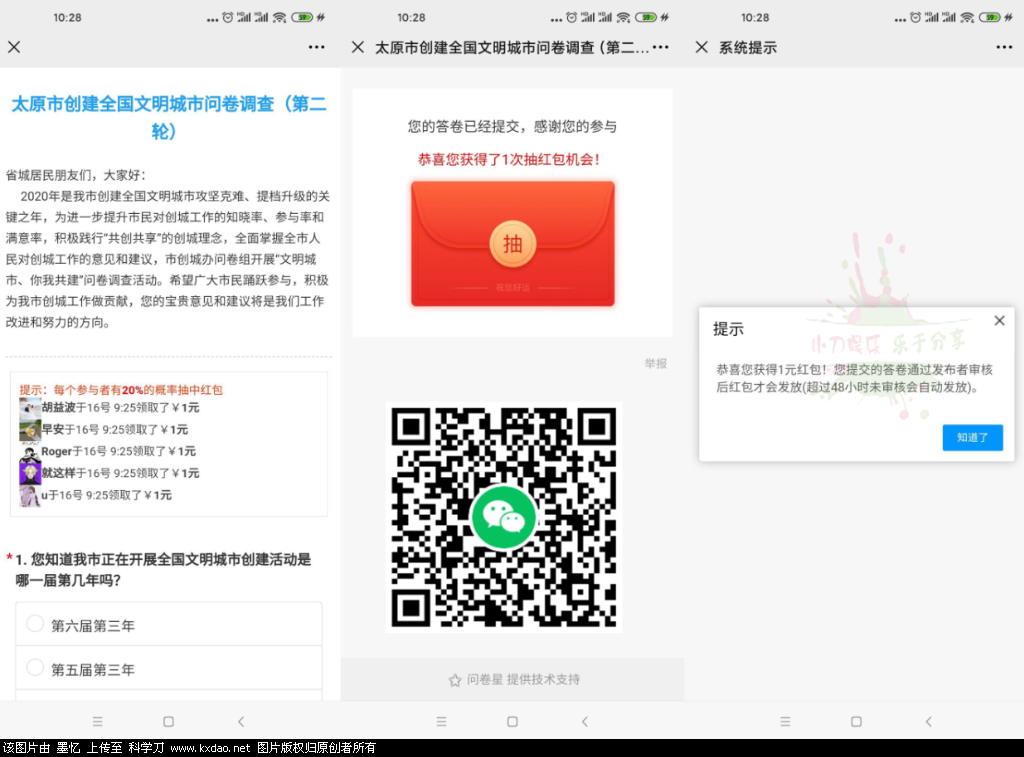Open three-dot menu on 系统提示 screen
The width and height of the screenshot is (1024, 757).
coord(1004,47)
